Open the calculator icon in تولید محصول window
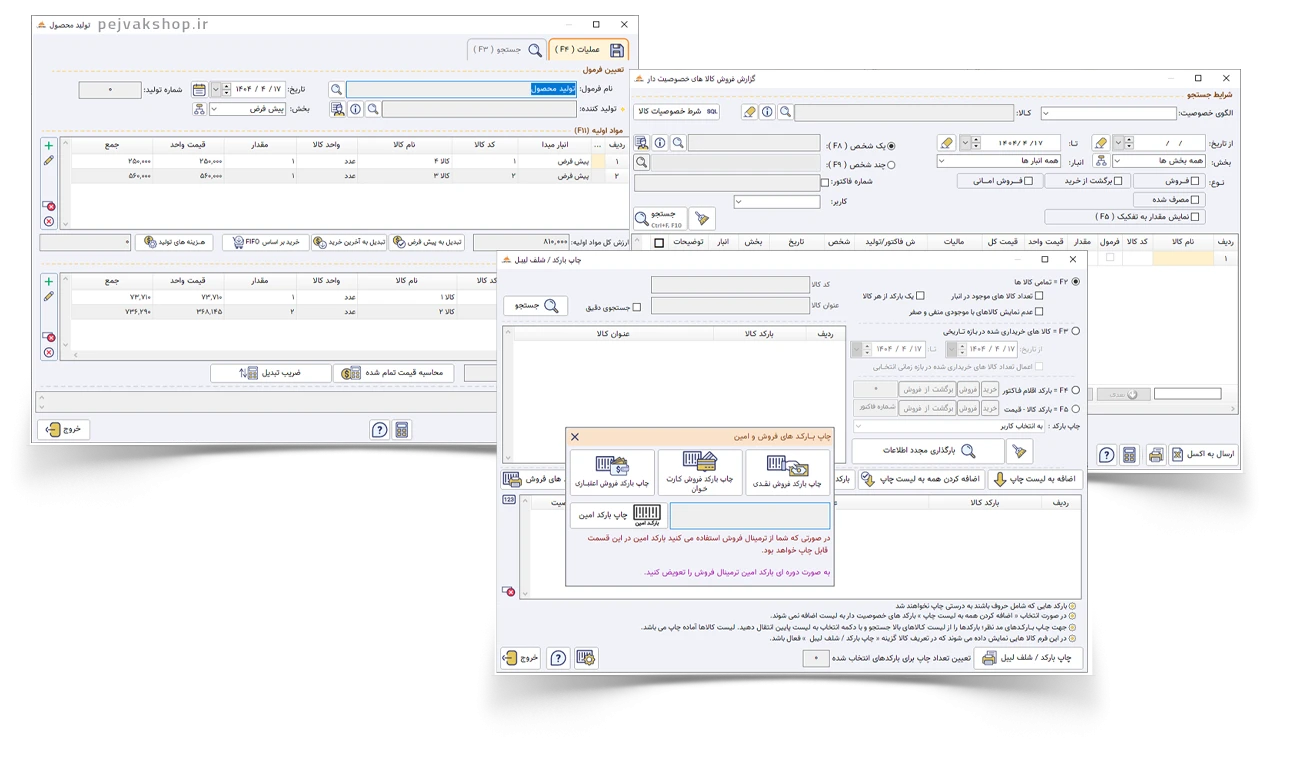Viewport: 1300px width, 764px height. click(402, 430)
